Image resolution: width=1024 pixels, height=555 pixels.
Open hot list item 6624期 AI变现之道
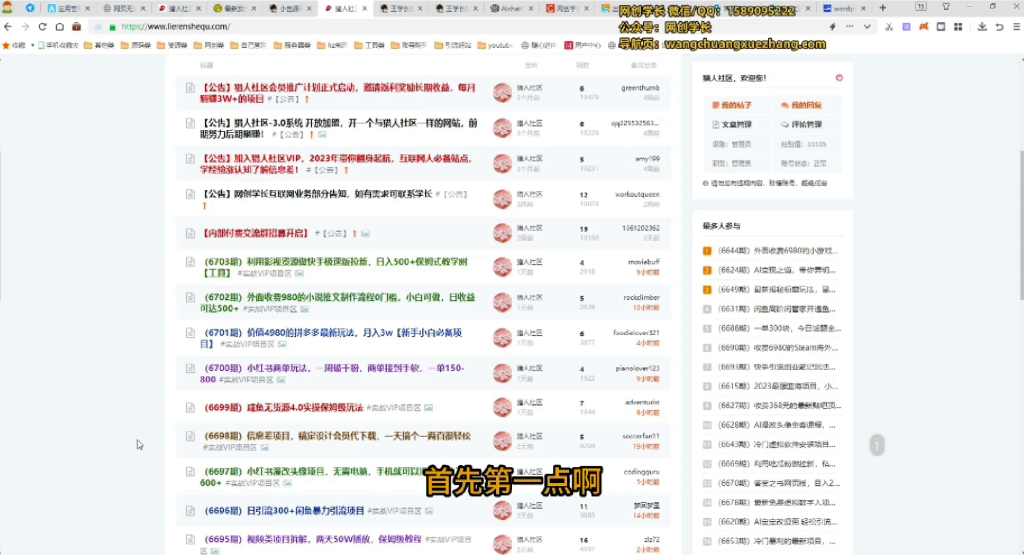click(x=776, y=270)
